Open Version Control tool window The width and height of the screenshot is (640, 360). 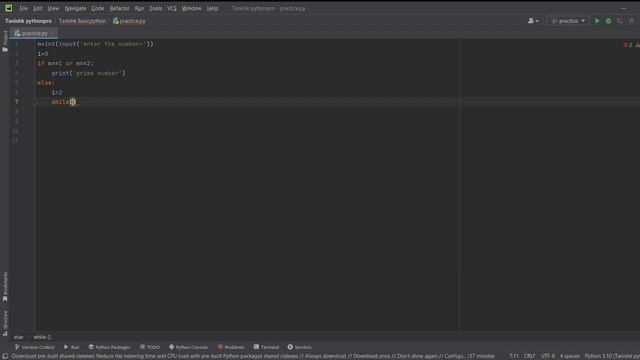coord(34,347)
